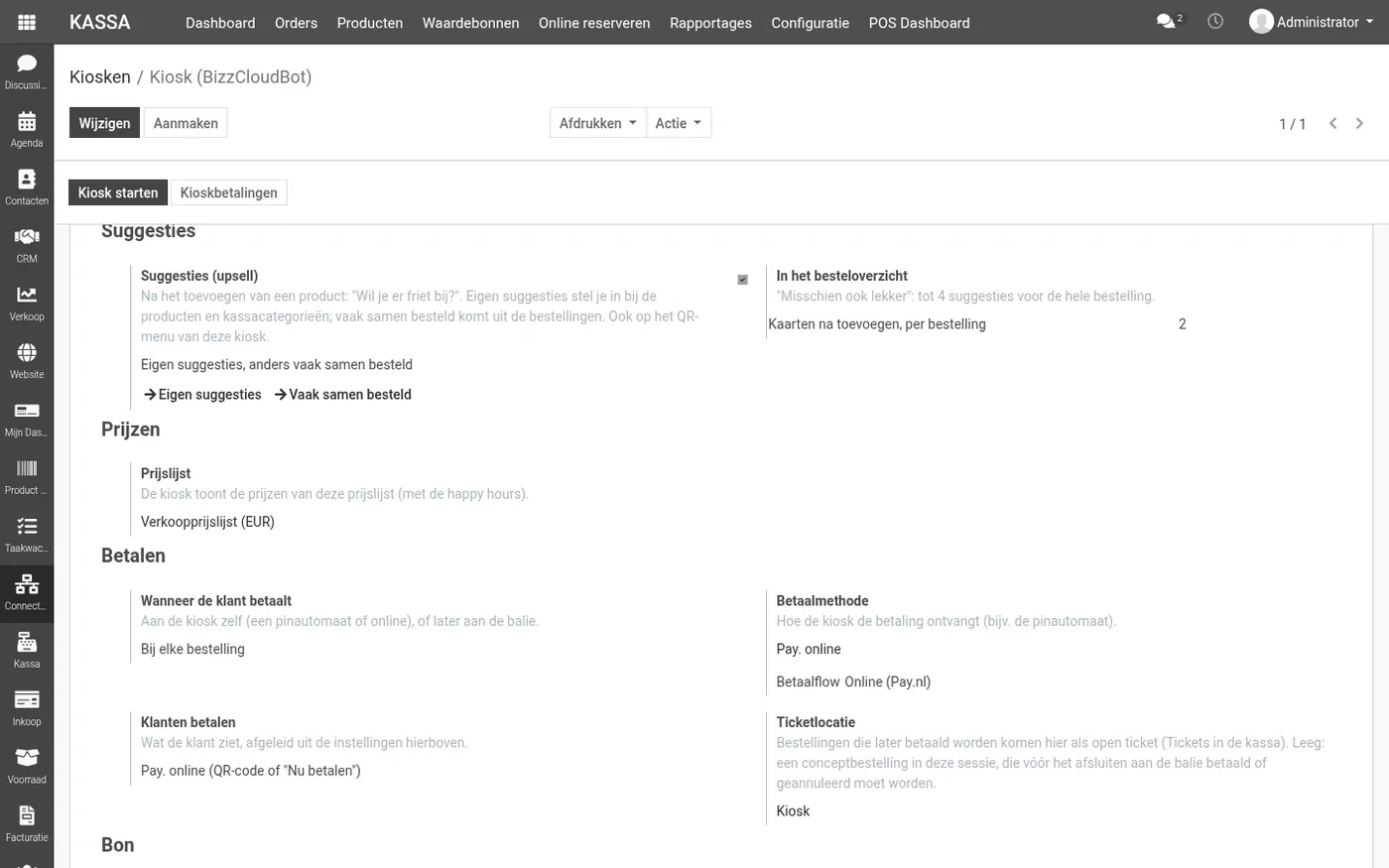Open the Voorraad box icon

(x=27, y=767)
